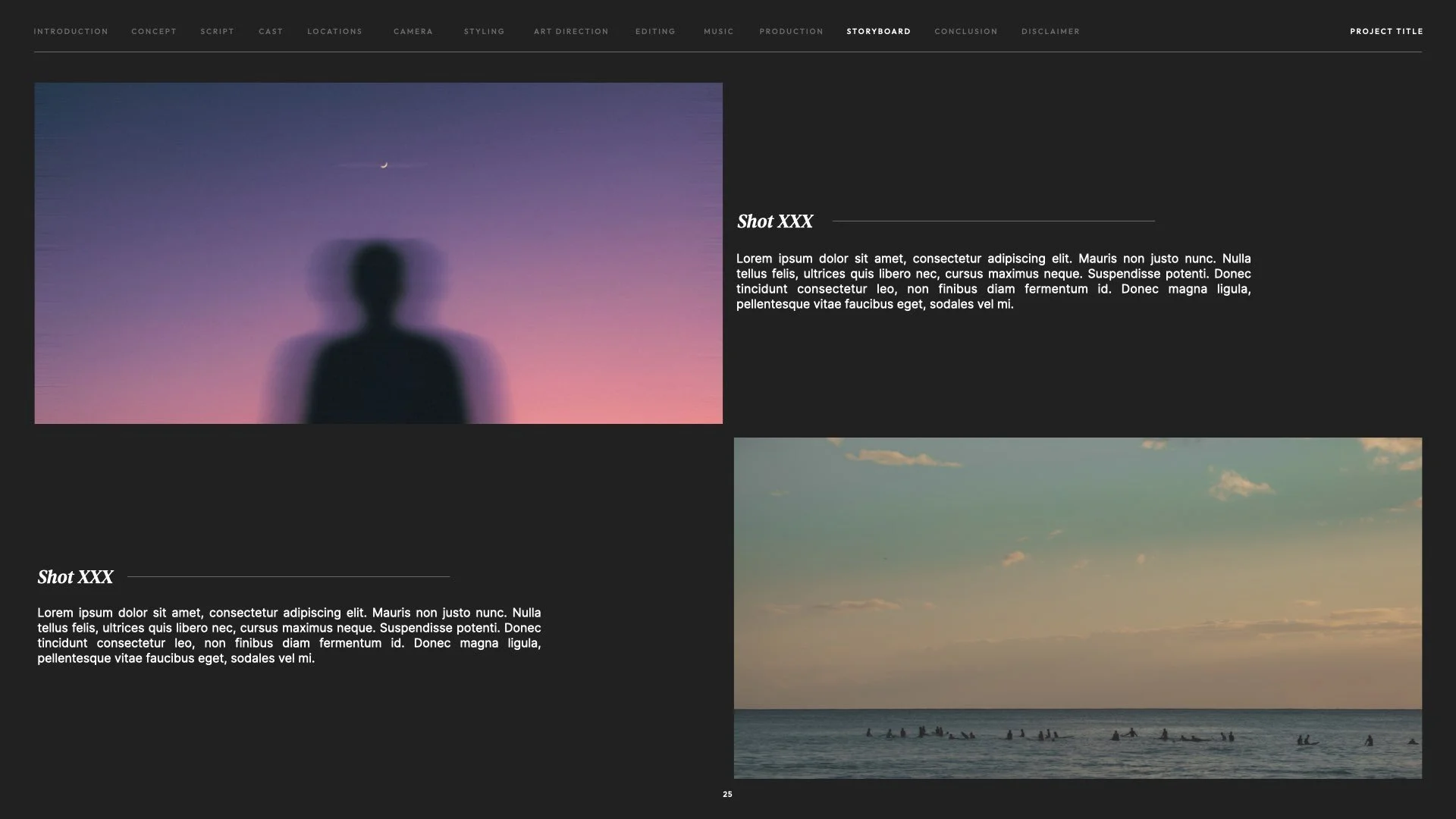1456x819 pixels.
Task: Go to the Concept section
Action: [x=154, y=31]
